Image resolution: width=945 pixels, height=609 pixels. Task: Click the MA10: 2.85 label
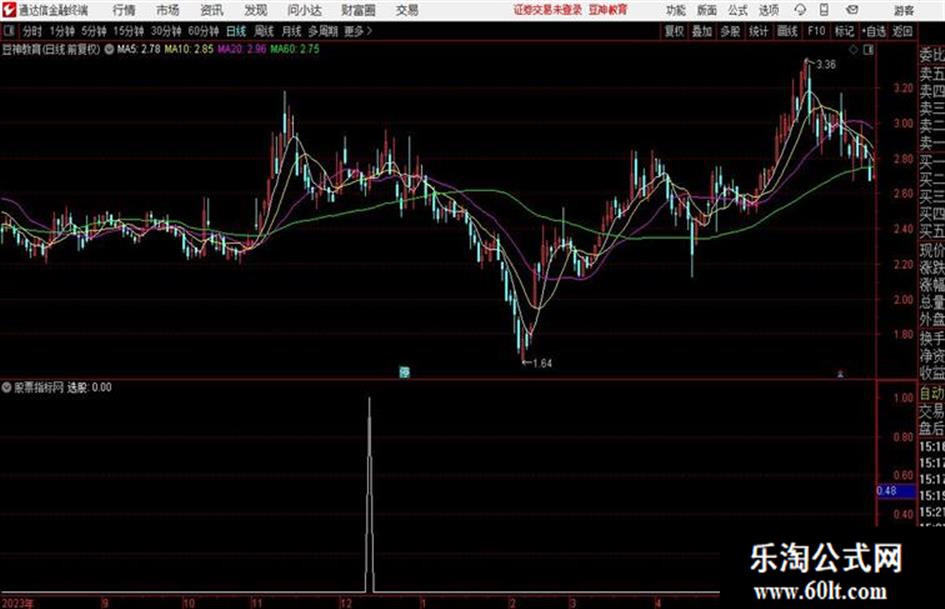[x=189, y=49]
